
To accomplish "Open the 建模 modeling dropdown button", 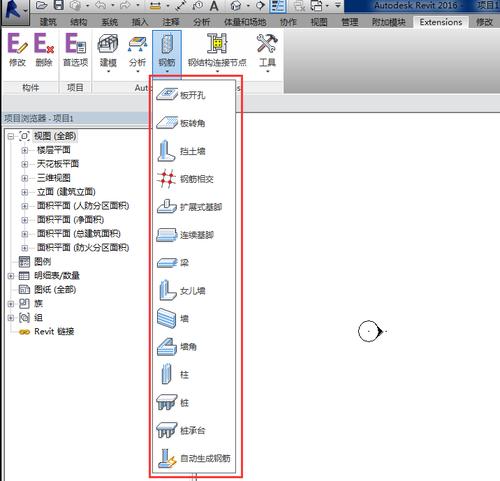I will click(x=108, y=53).
